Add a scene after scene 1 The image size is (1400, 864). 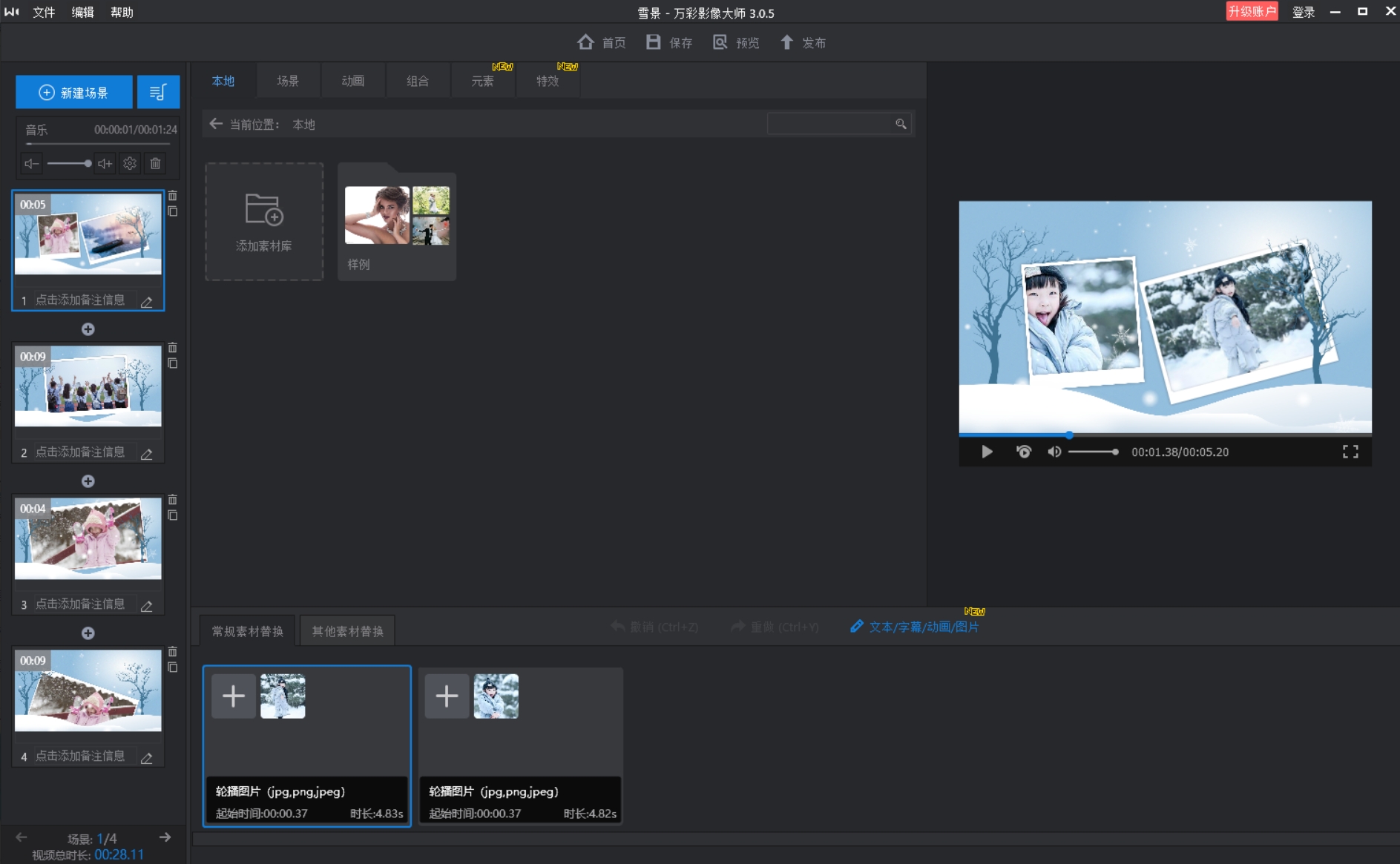pos(88,329)
